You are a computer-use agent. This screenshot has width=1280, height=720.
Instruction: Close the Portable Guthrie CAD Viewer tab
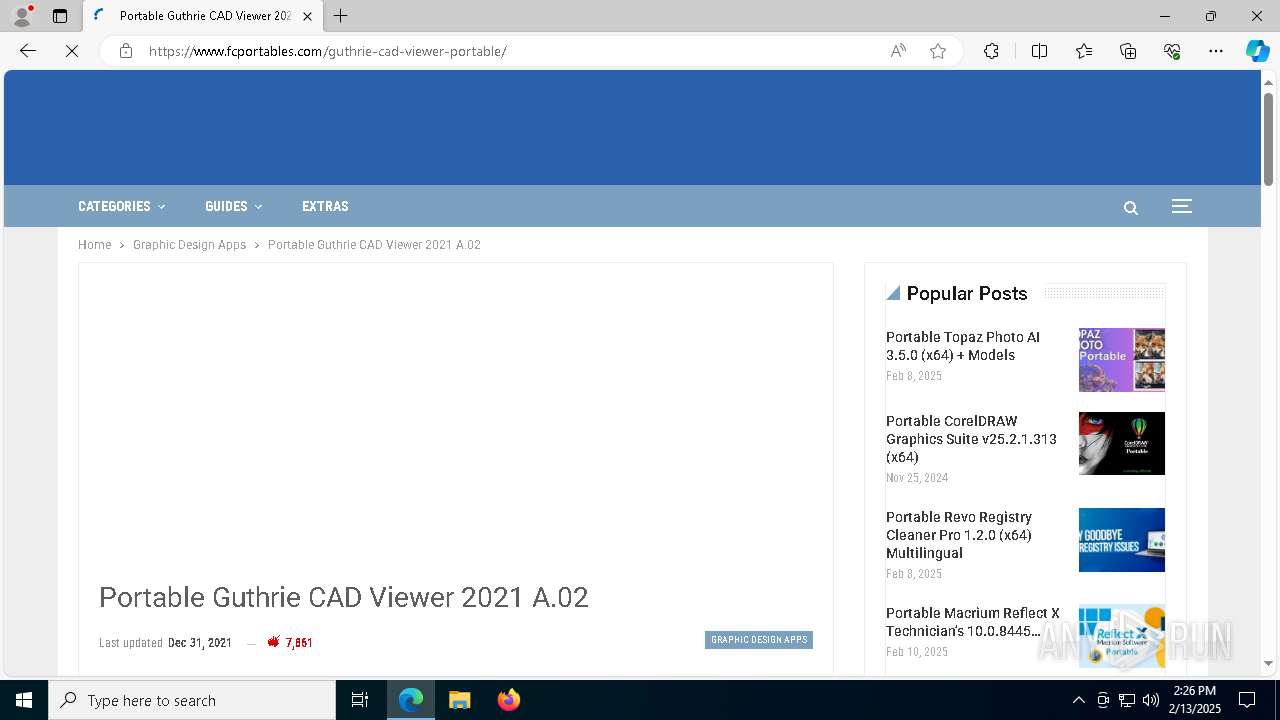(307, 16)
